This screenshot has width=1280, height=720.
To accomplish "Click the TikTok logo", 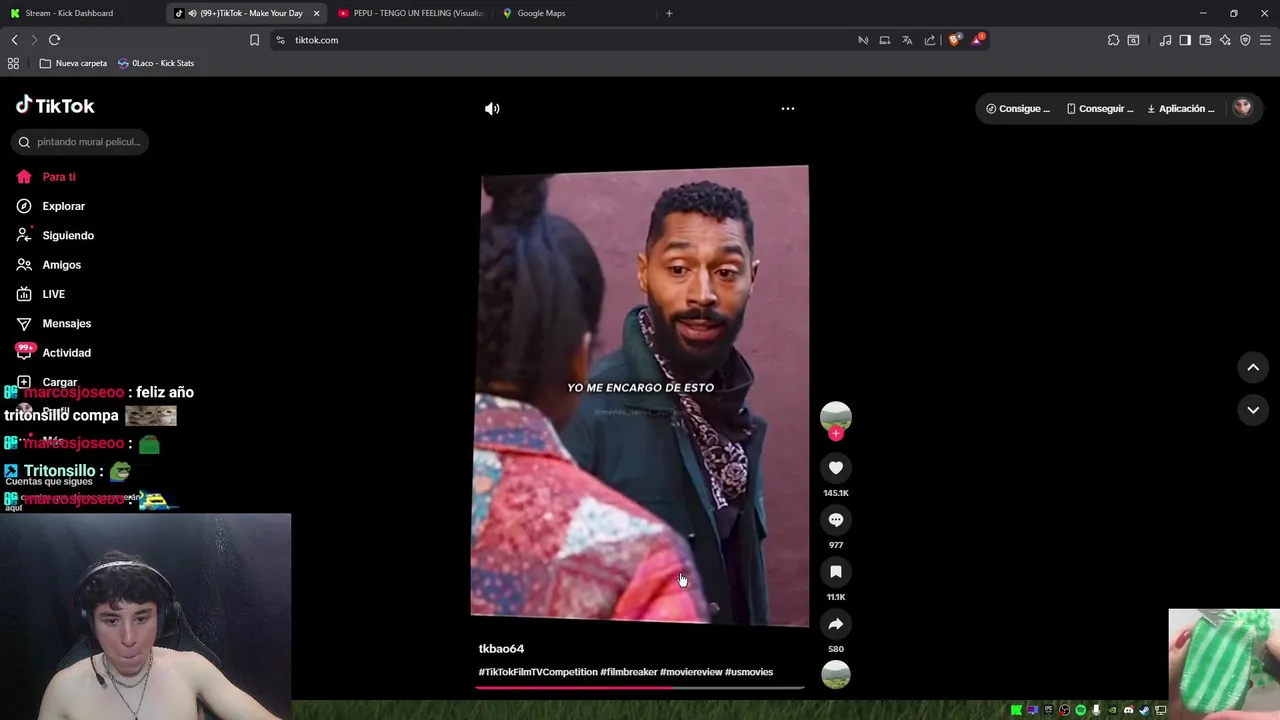I will [55, 105].
